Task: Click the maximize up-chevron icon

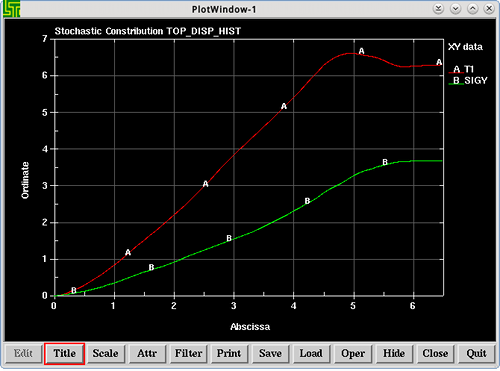Action: [472, 9]
